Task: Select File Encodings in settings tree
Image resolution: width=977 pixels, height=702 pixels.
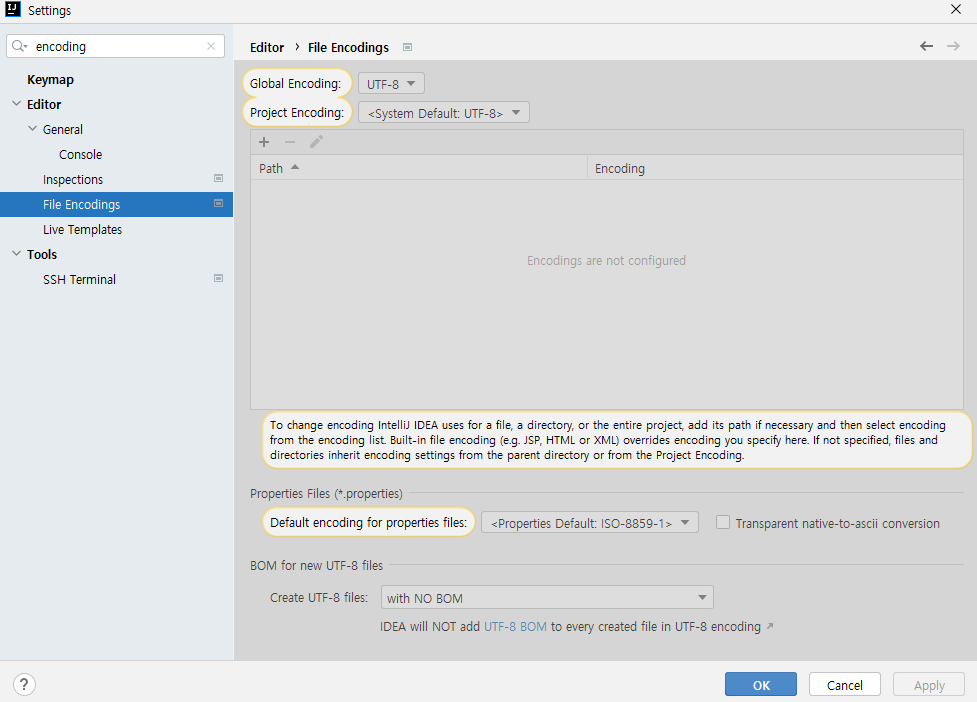Action: click(117, 204)
